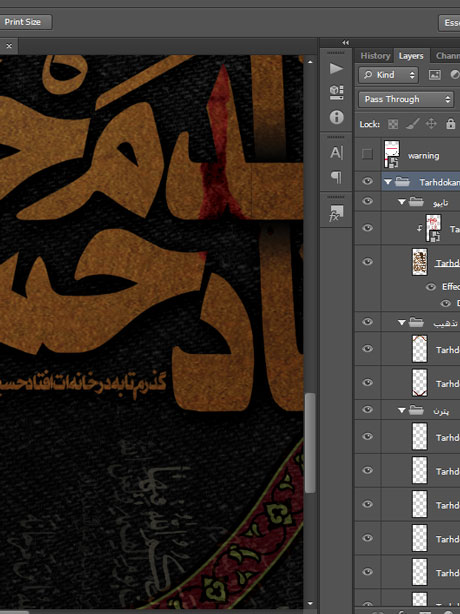Hide the تایپو group
This screenshot has height=614, width=460.
(367, 201)
